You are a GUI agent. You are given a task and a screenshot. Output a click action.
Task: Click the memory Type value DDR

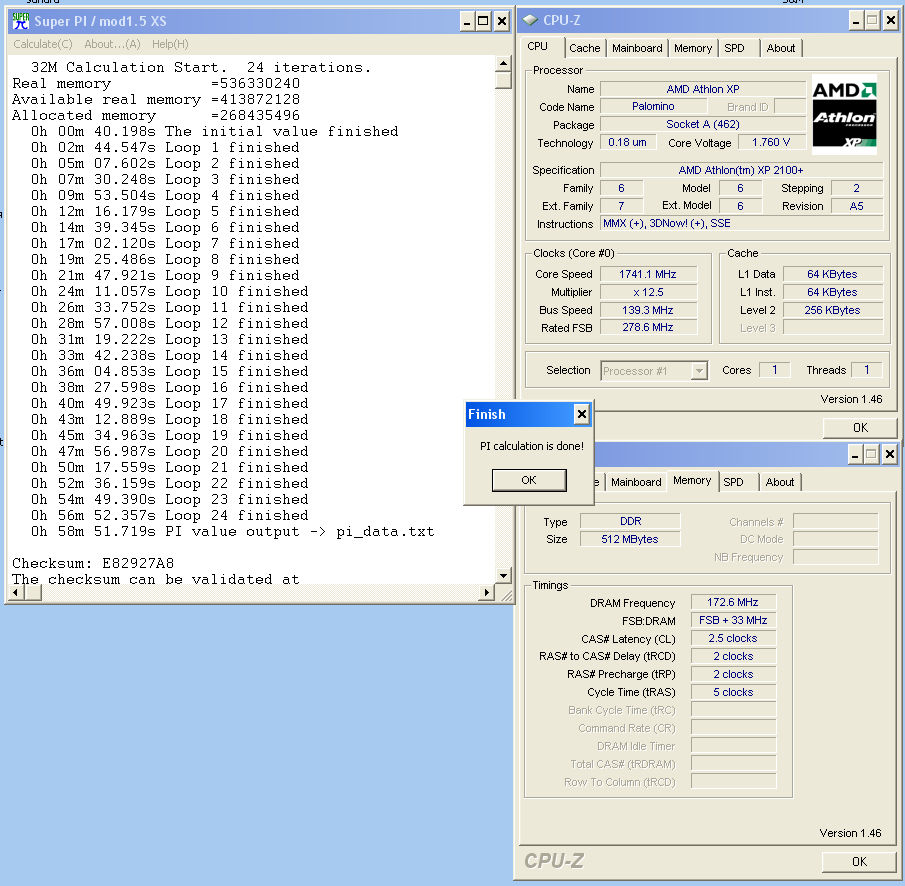(630, 521)
